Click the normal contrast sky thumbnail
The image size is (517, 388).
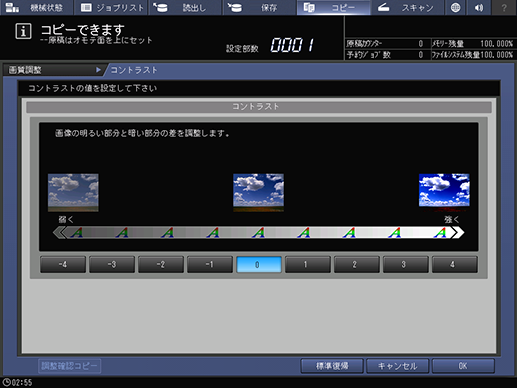click(x=258, y=192)
